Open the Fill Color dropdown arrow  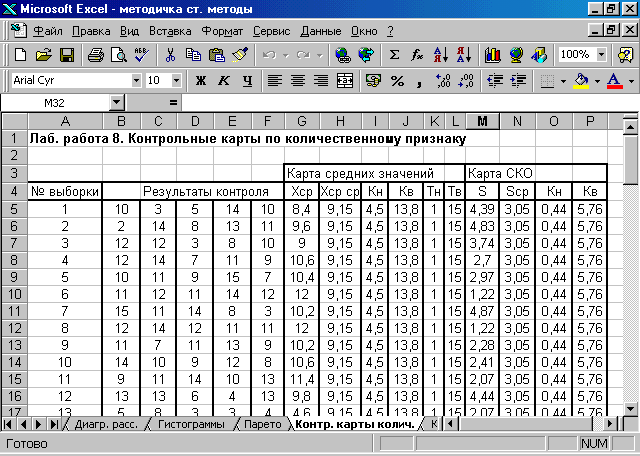pos(597,81)
